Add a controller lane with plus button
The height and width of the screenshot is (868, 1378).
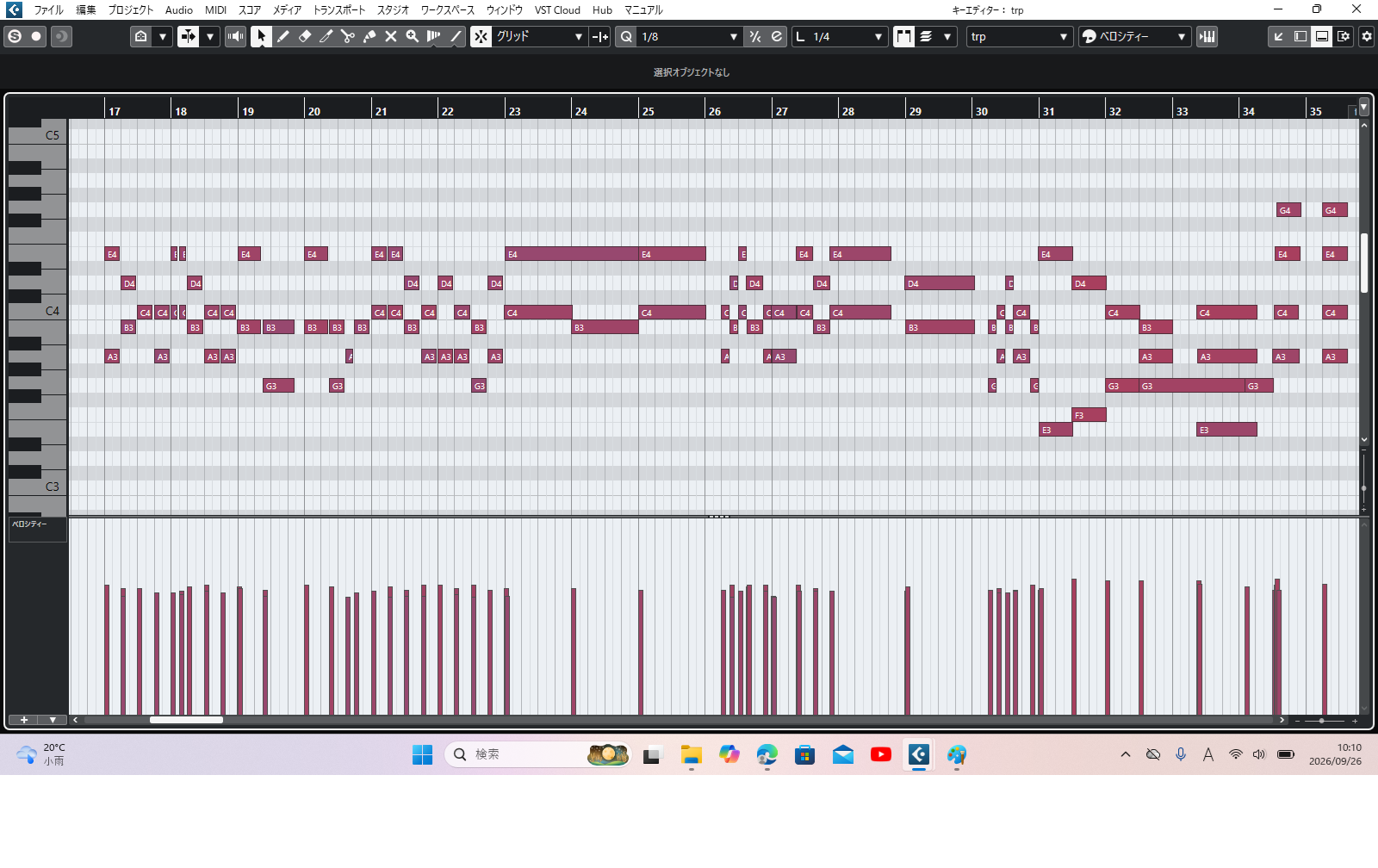point(24,720)
